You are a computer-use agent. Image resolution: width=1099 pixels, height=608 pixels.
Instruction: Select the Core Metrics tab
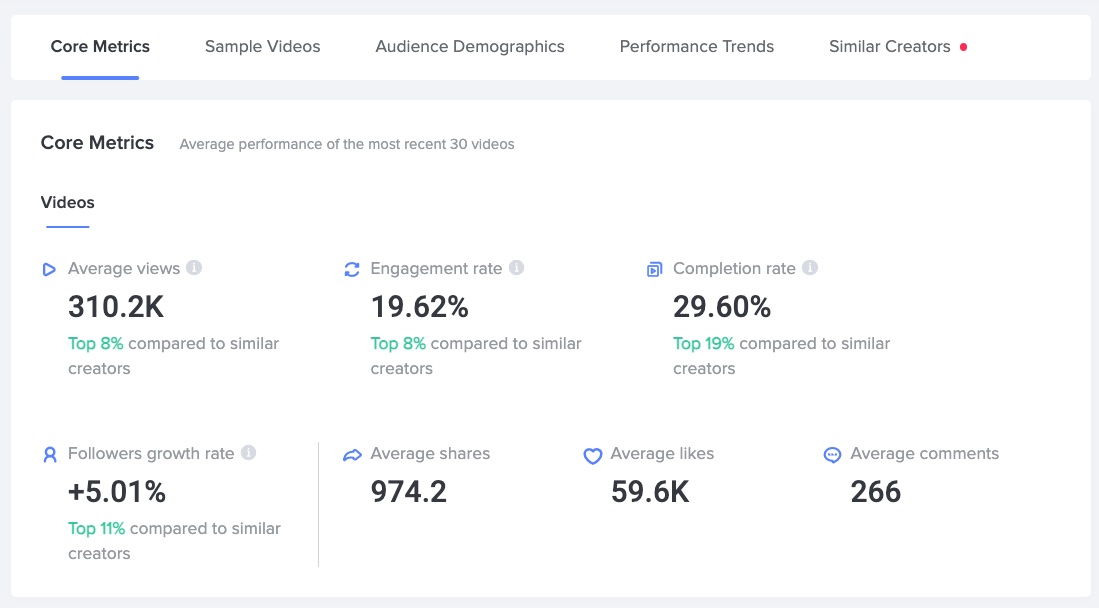click(x=100, y=46)
